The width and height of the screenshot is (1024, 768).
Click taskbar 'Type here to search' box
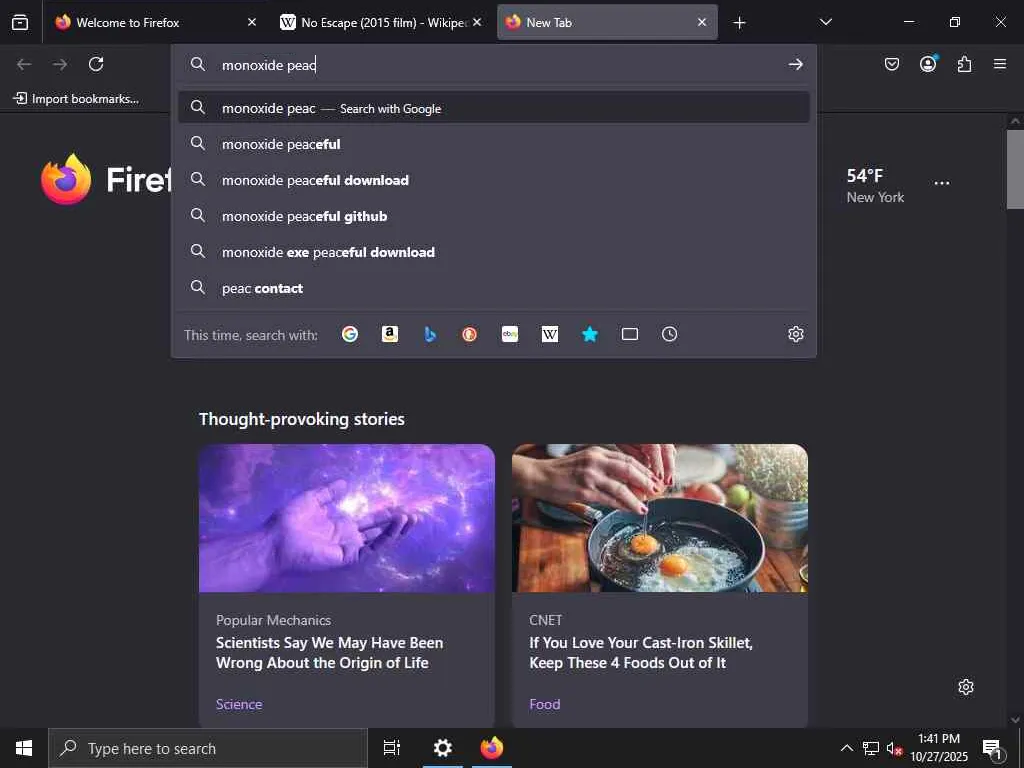208,748
